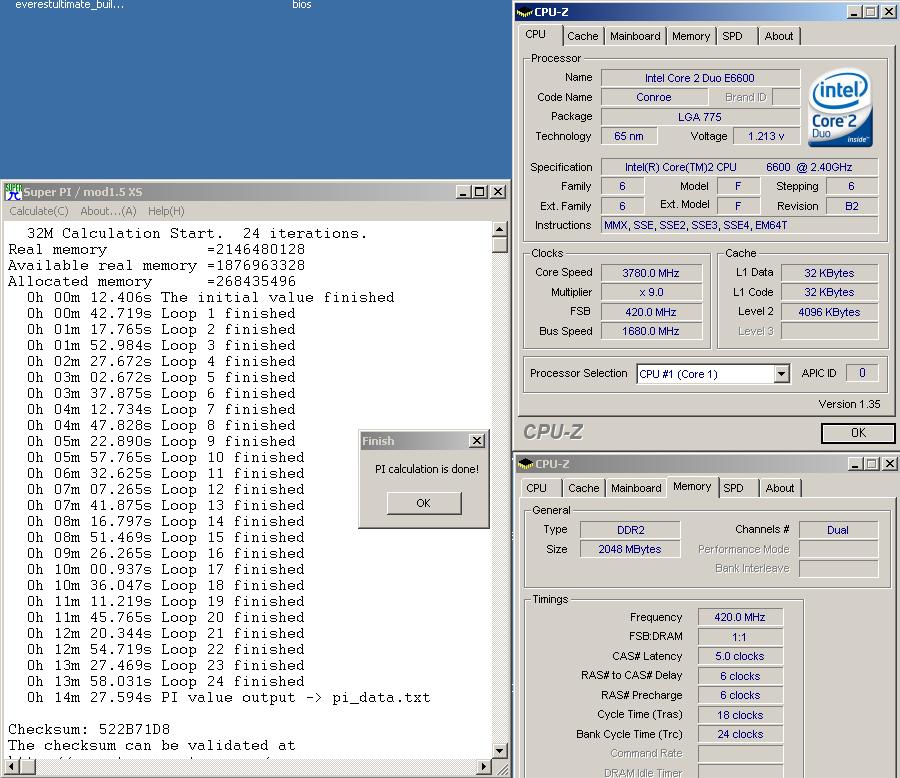This screenshot has height=778, width=900.
Task: Click the Name field Intel Core 2 Duo E6600
Action: (700, 78)
